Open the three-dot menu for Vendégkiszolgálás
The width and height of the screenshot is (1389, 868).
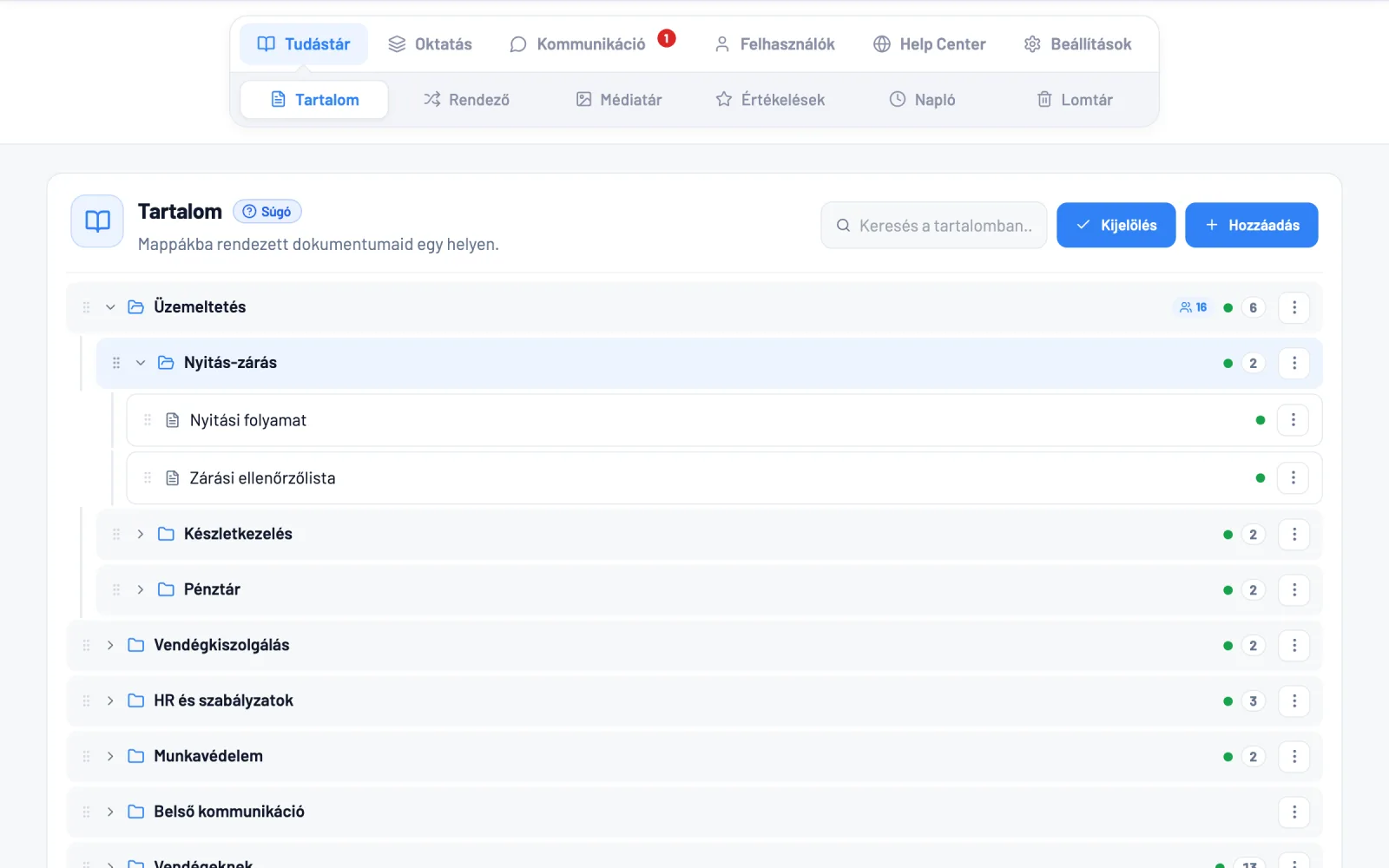[1294, 645]
